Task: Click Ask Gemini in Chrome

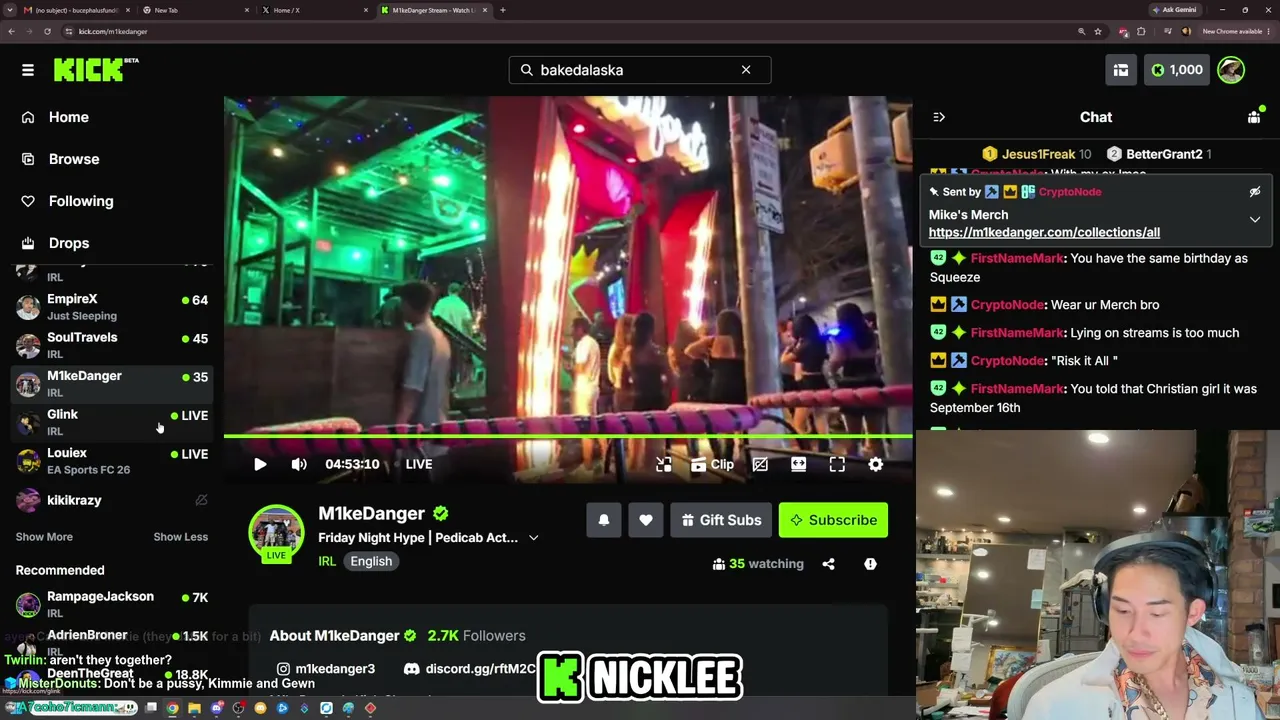Action: (x=1174, y=10)
